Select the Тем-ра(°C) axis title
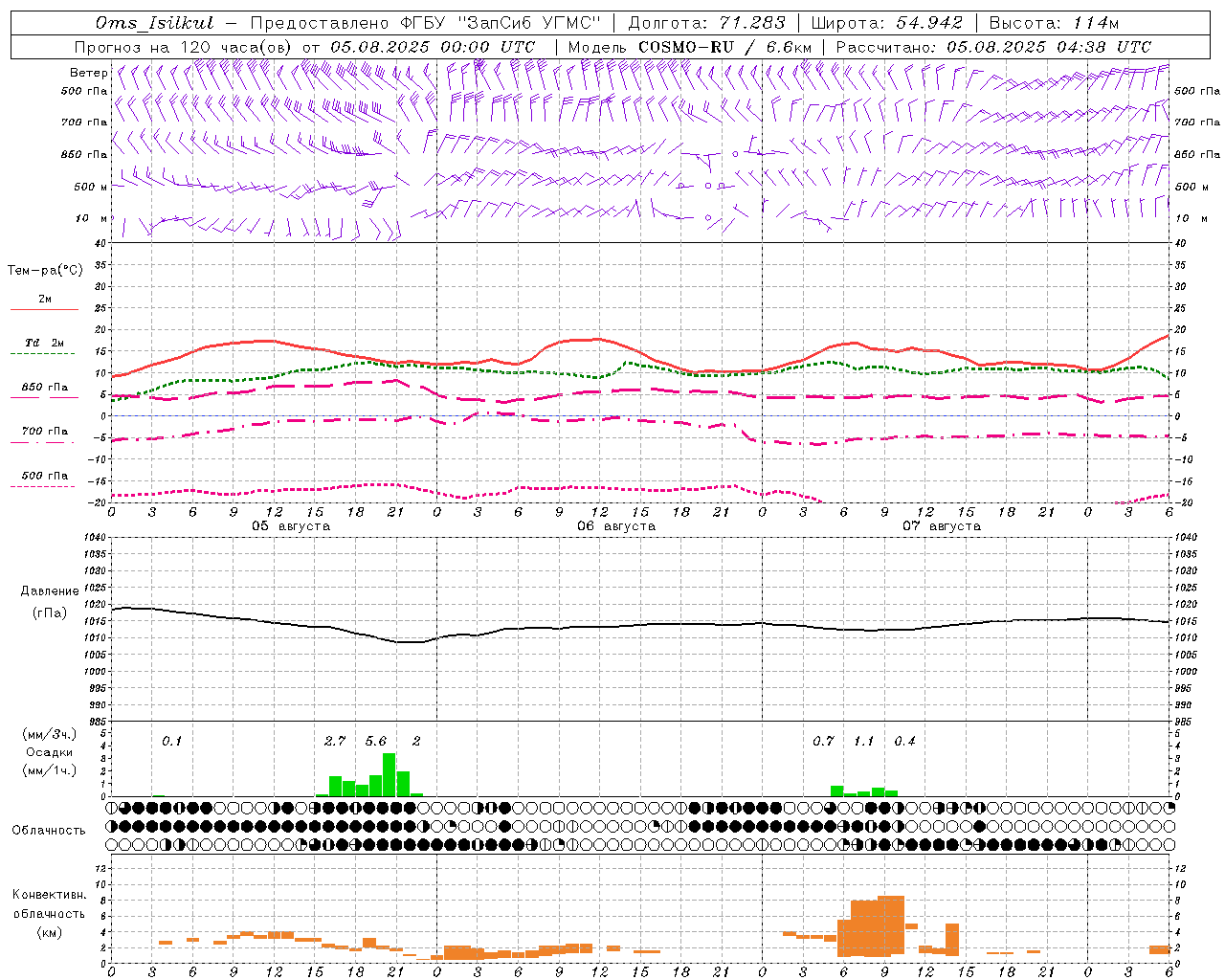The width and height of the screenshot is (1225, 980). click(x=45, y=271)
